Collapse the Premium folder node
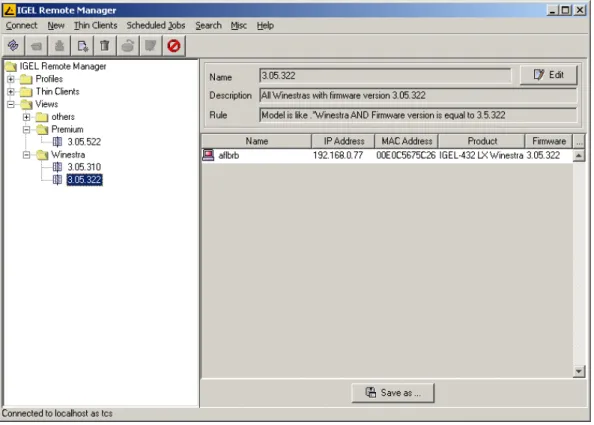This screenshot has height=425, width=594. coord(26,130)
